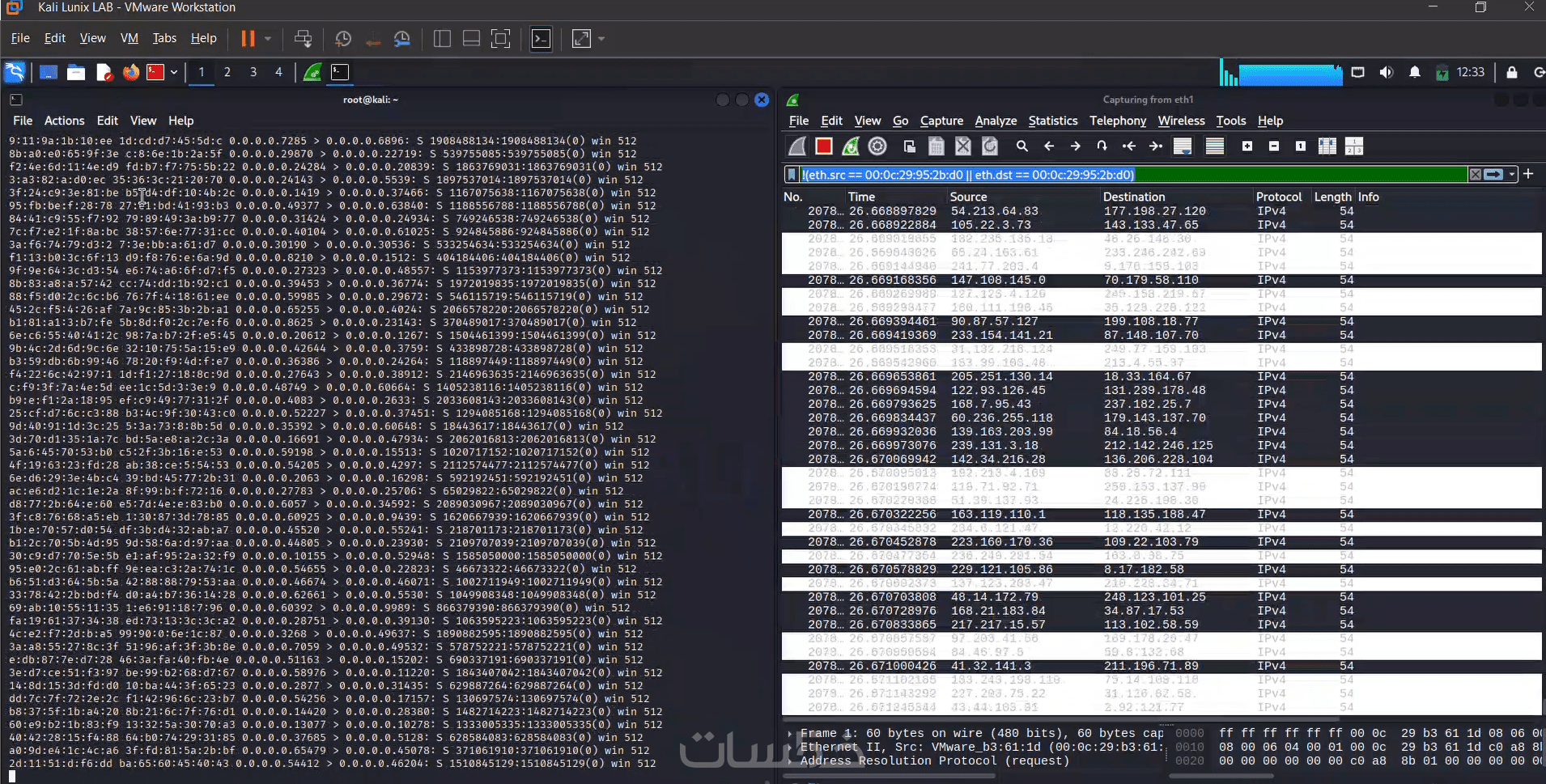Zoom out the Wireshark packet text

click(1274, 146)
